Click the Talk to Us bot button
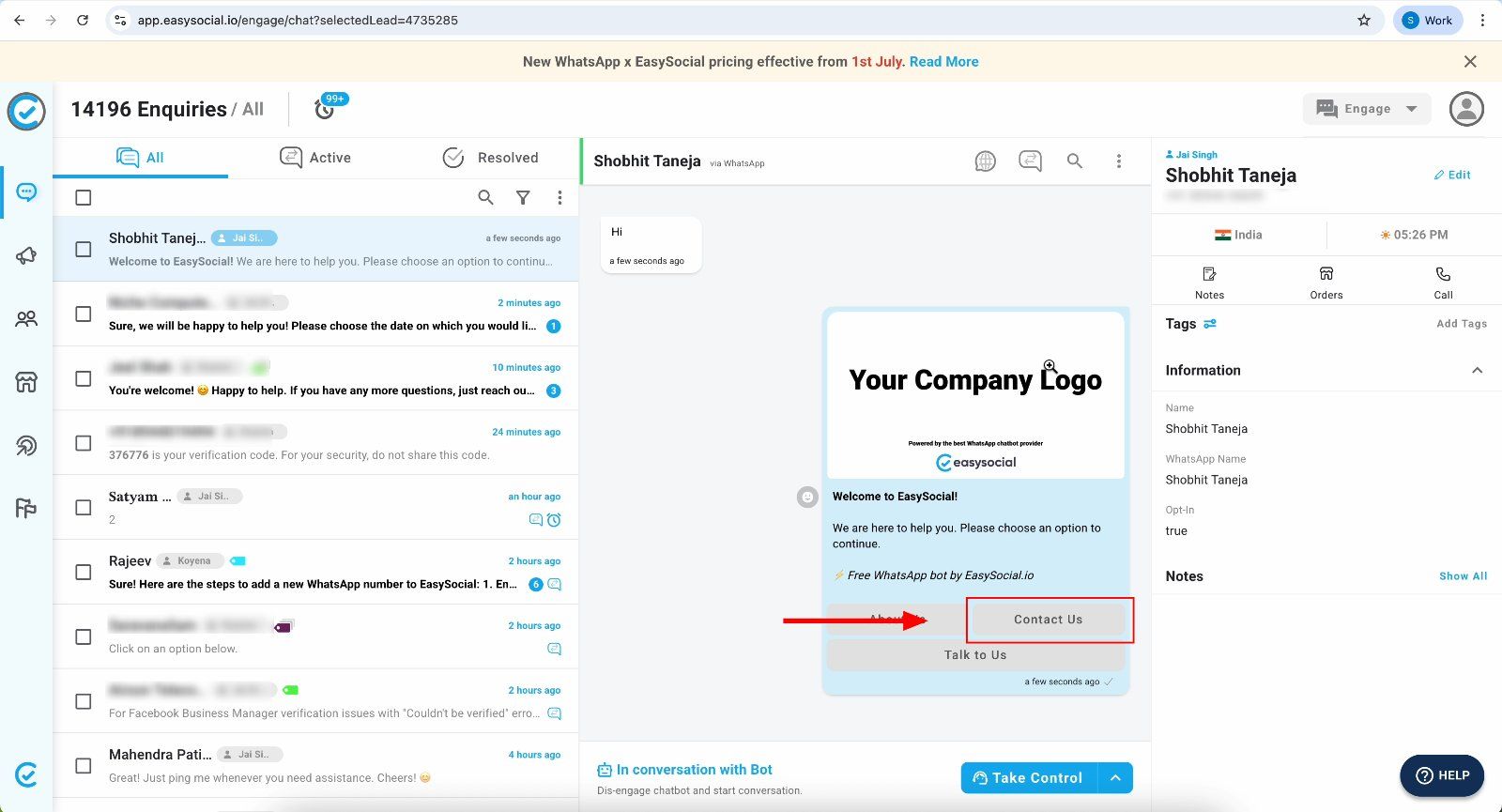 click(975, 655)
